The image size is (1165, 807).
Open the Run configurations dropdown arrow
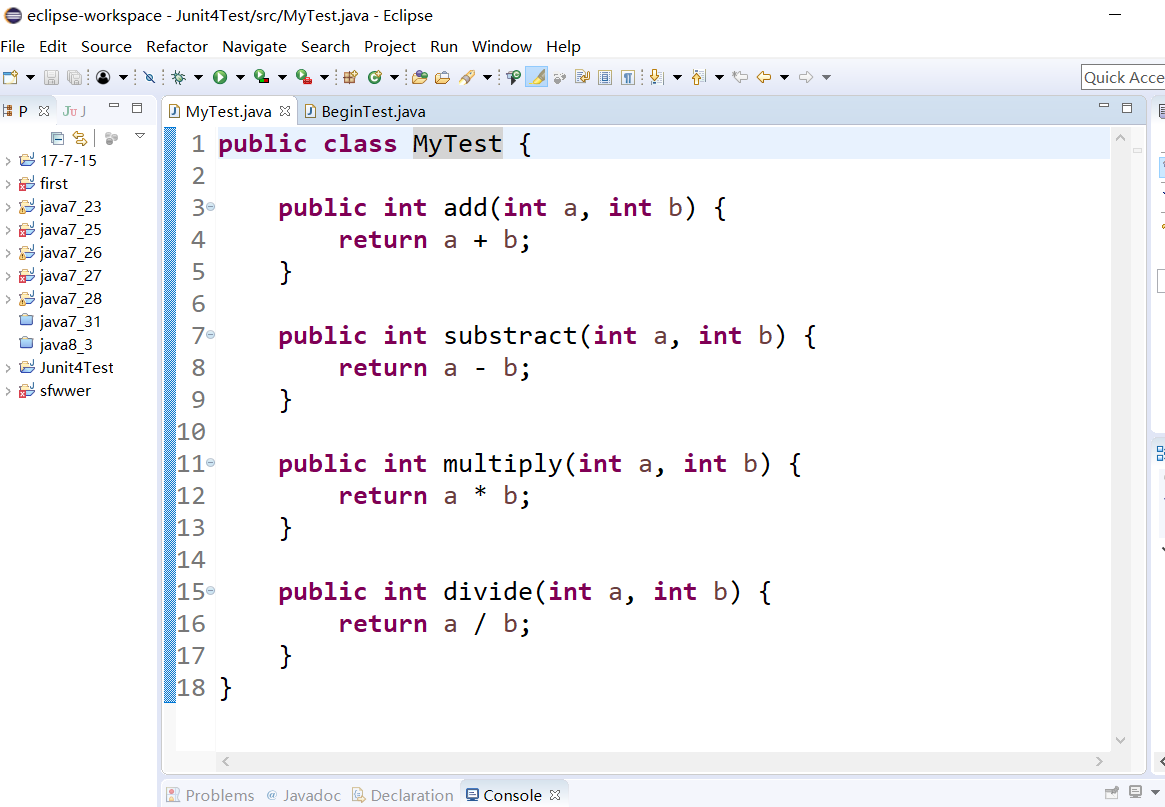[x=240, y=77]
